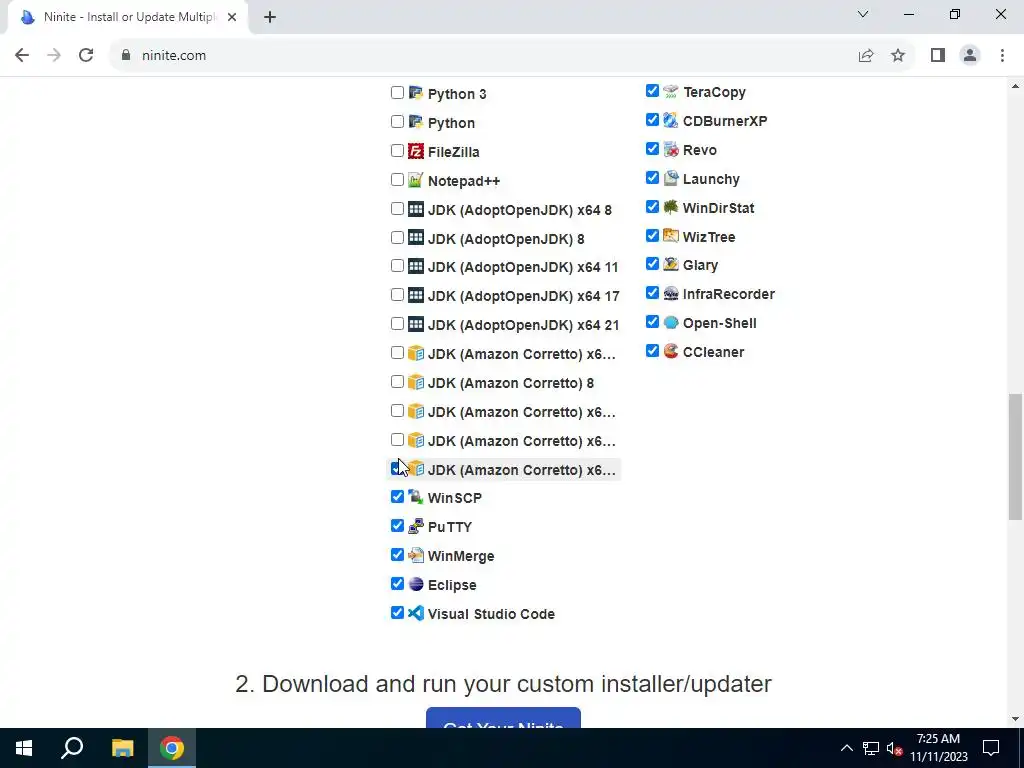Viewport: 1024px width, 768px height.
Task: Click the WinSCP app icon
Action: pyautogui.click(x=415, y=497)
